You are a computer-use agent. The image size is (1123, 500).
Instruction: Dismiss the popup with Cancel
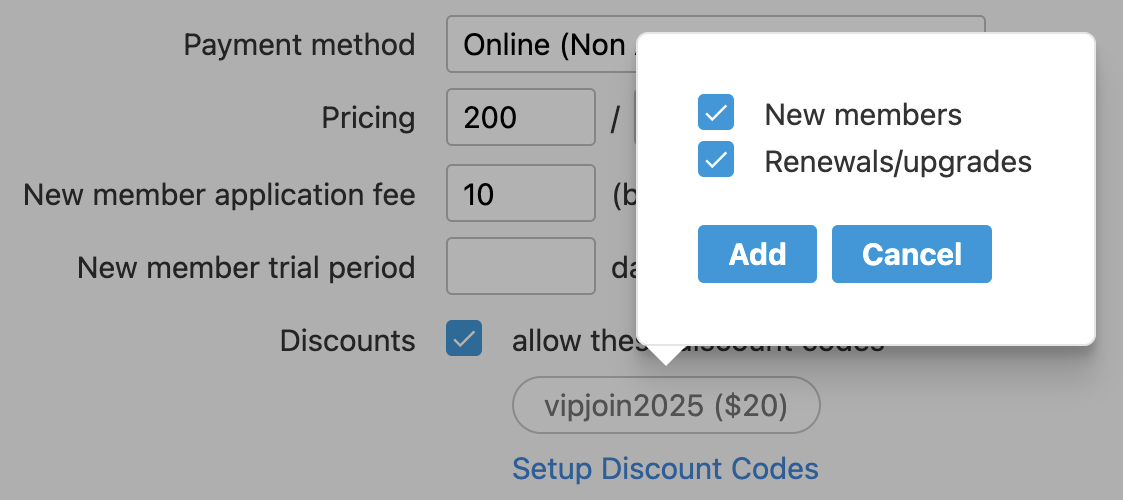point(911,254)
